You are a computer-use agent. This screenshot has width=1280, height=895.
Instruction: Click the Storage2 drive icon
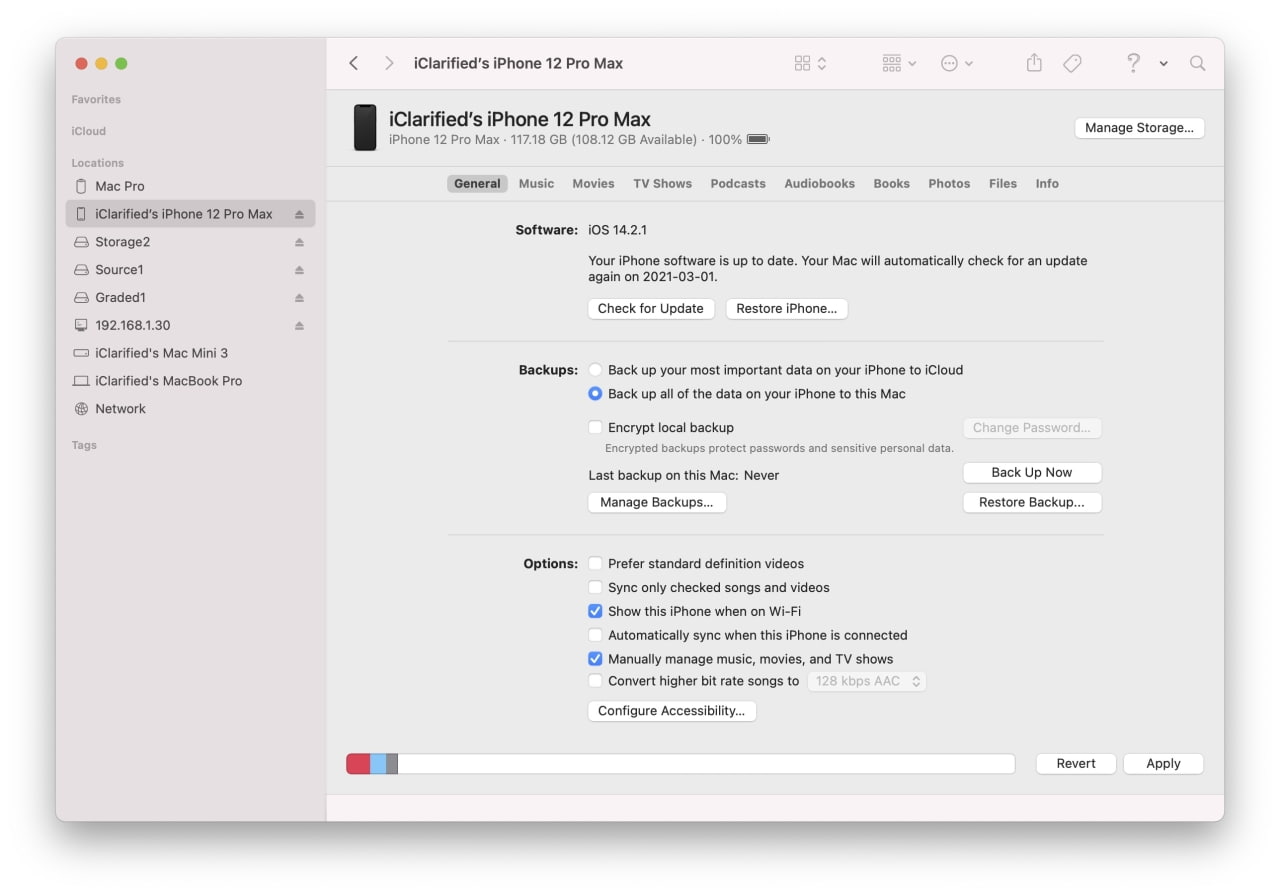pyautogui.click(x=81, y=242)
